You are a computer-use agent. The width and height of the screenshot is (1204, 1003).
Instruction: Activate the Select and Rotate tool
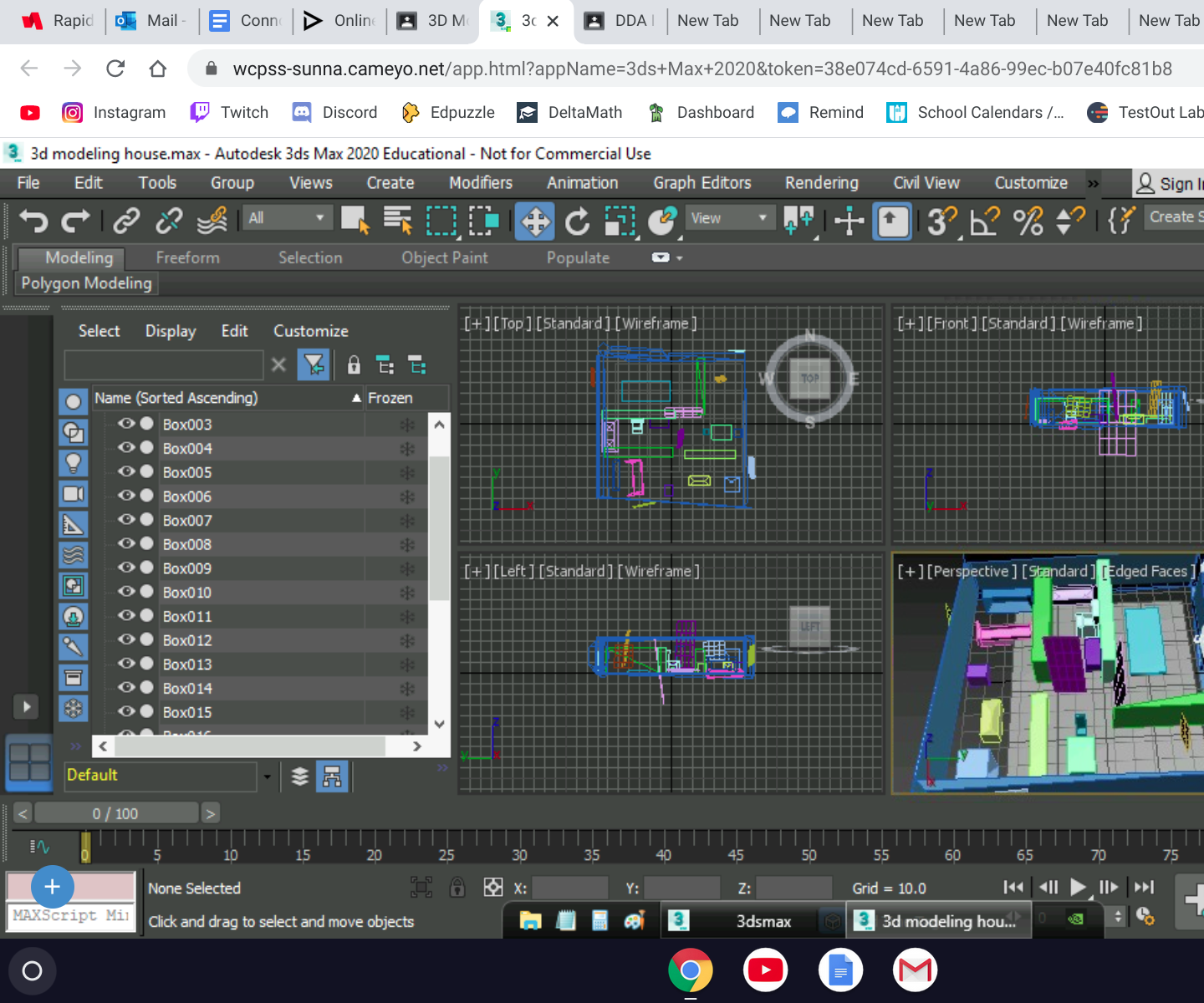click(577, 221)
